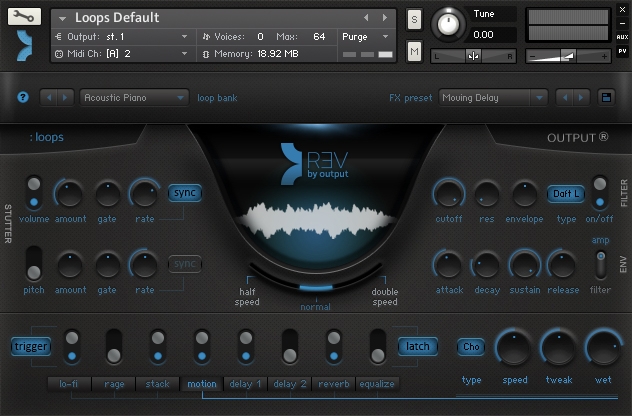Toggle the stack effect switch
632x416 pixels.
coord(158,347)
